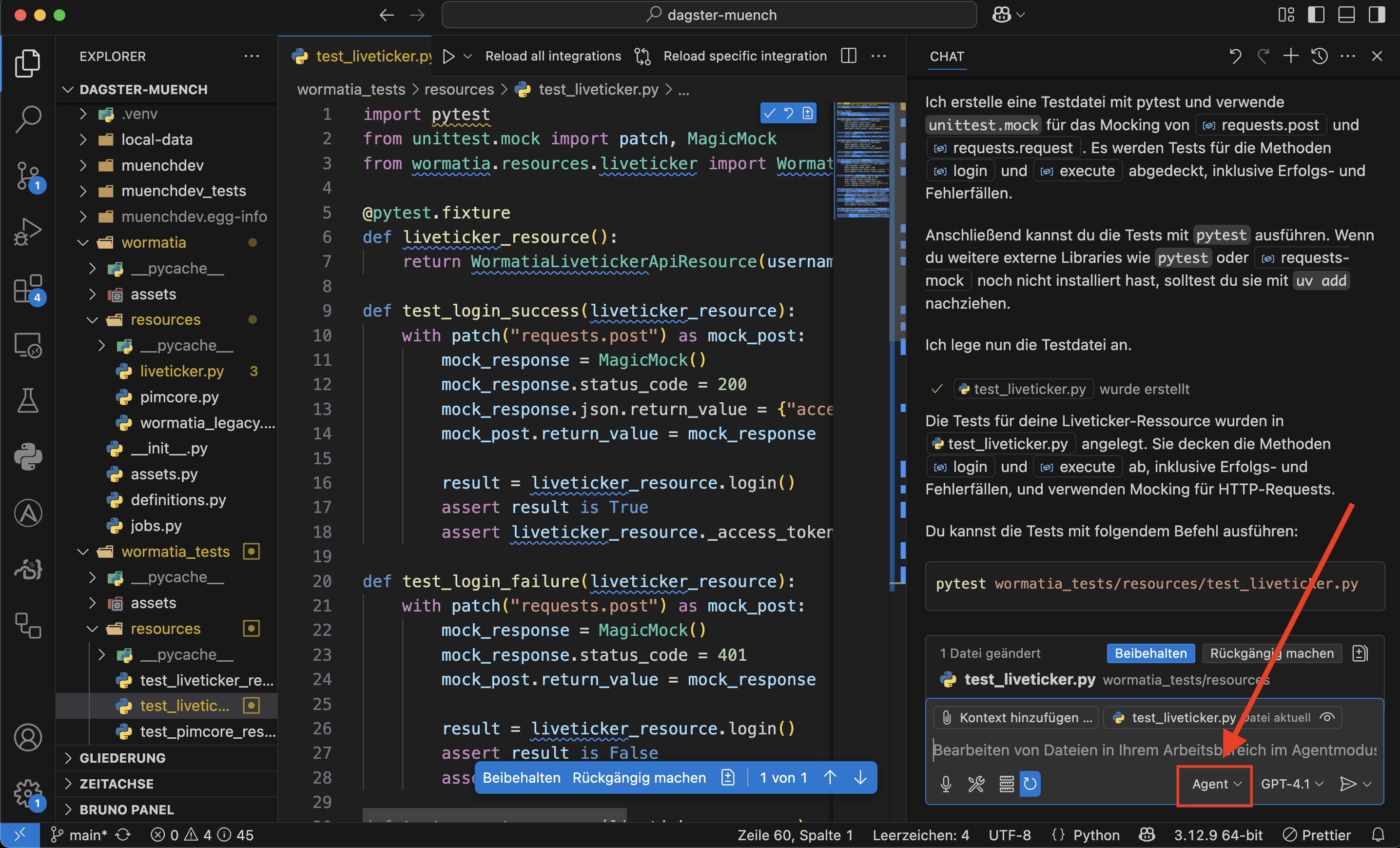The width and height of the screenshot is (1400, 848).
Task: Open the GPT-4.1 model dropdown
Action: [x=1291, y=784]
